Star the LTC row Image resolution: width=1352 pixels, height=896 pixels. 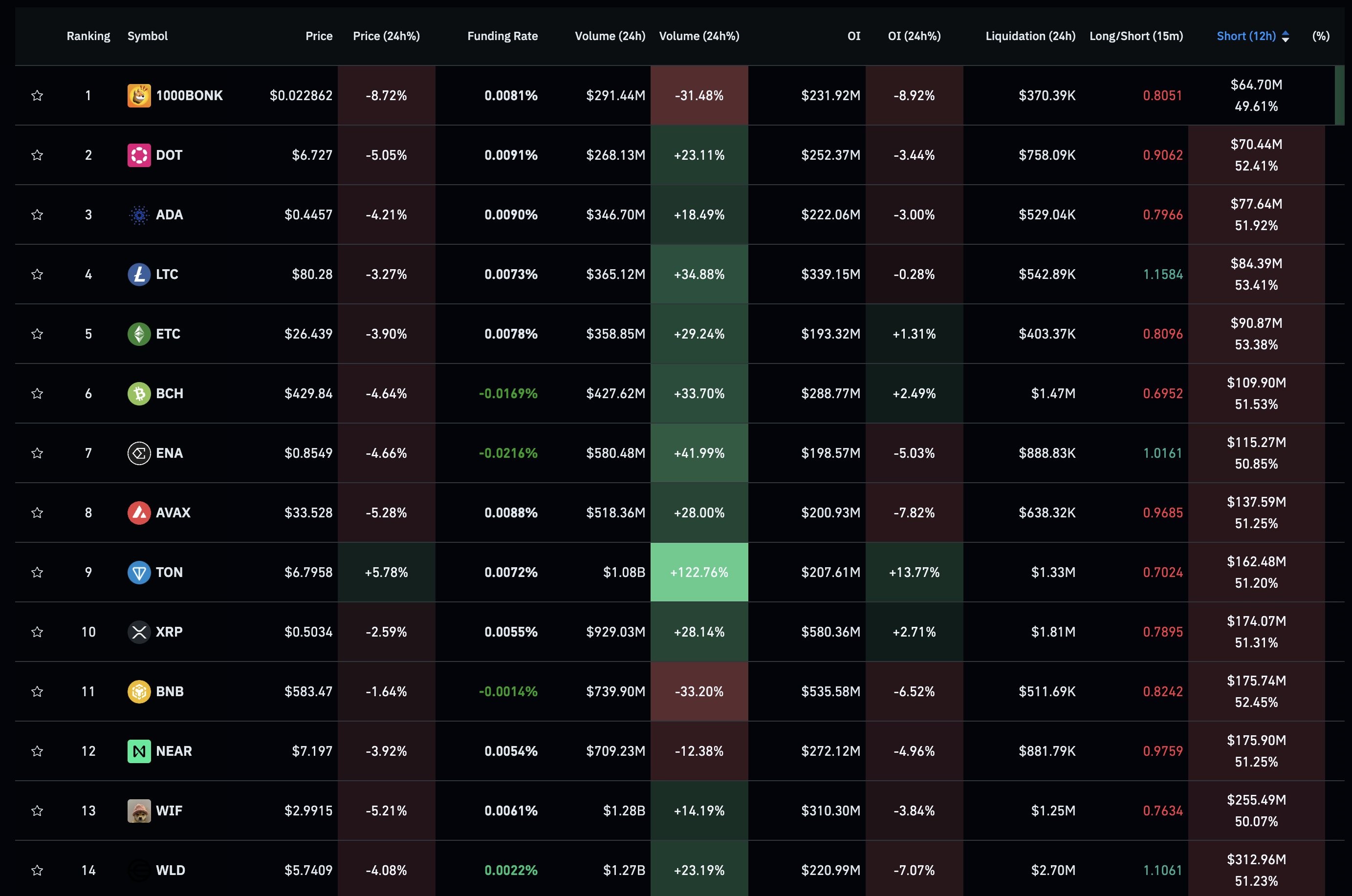[x=37, y=274]
